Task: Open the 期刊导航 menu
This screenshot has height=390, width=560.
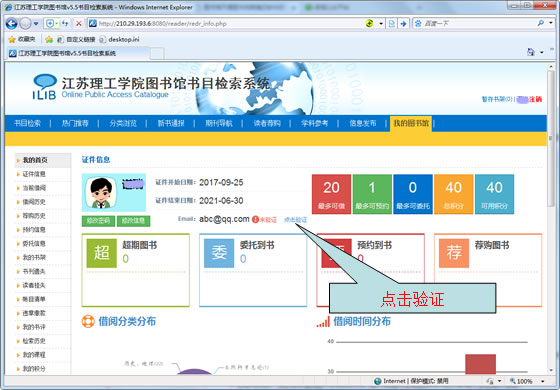Action: [219, 124]
